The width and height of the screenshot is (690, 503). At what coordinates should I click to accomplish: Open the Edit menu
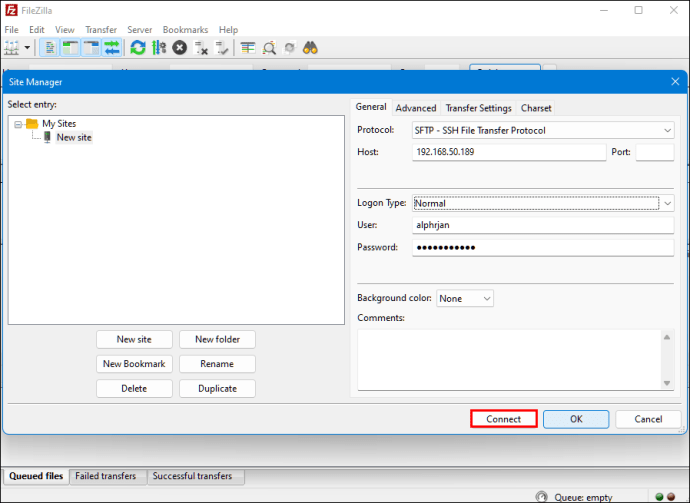pos(37,29)
